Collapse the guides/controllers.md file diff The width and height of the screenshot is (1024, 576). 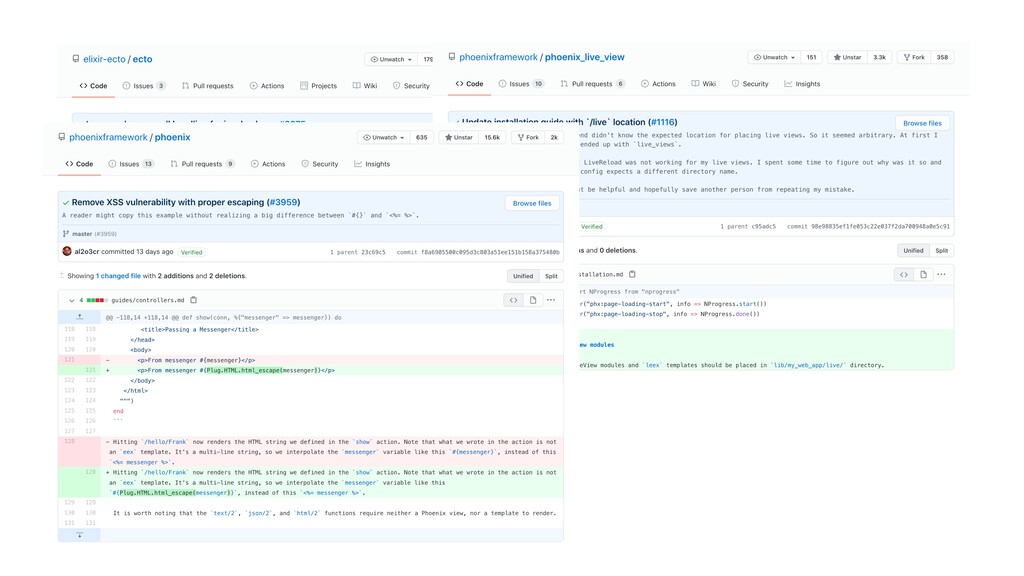point(71,300)
